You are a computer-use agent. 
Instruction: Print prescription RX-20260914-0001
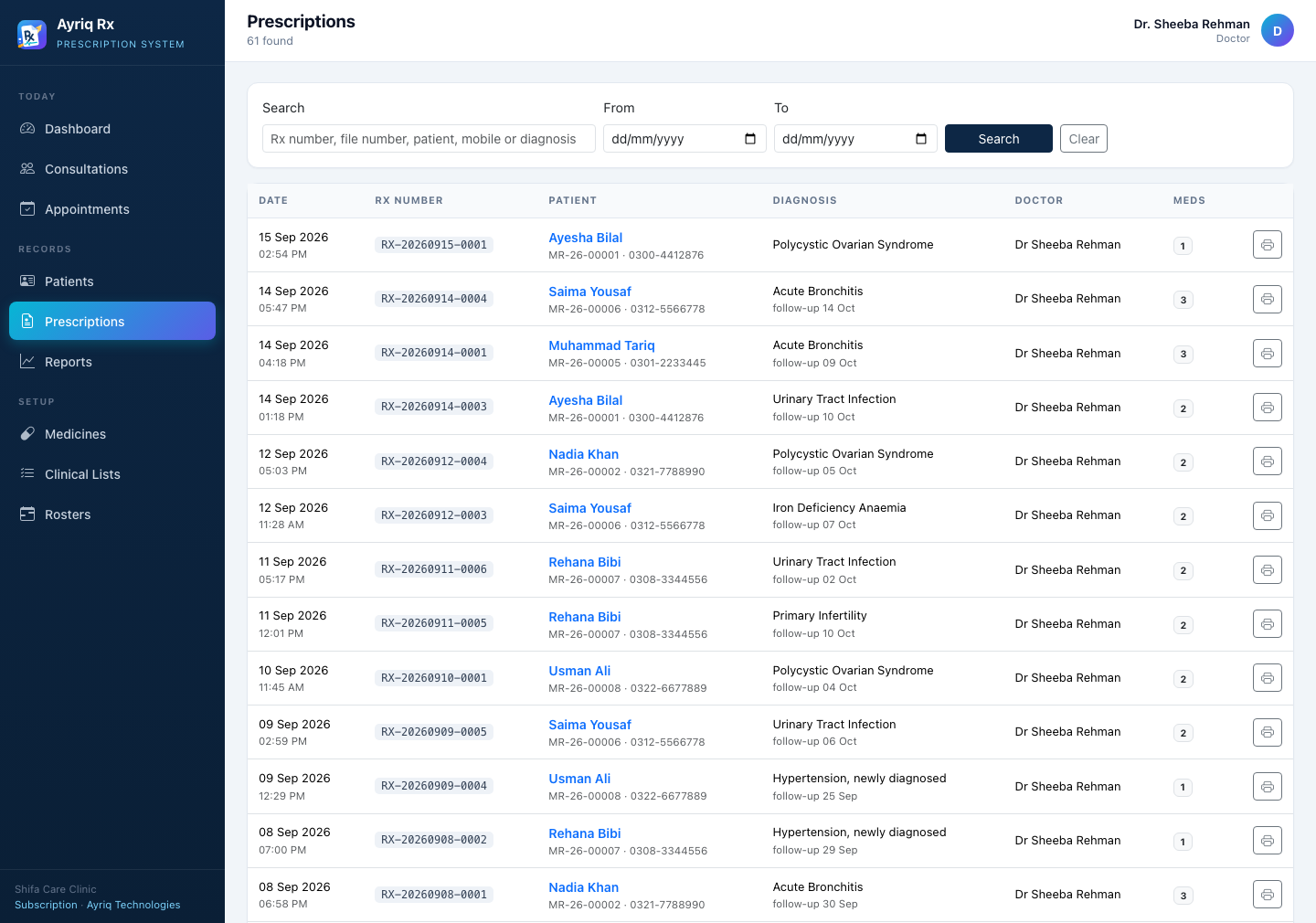click(x=1268, y=354)
